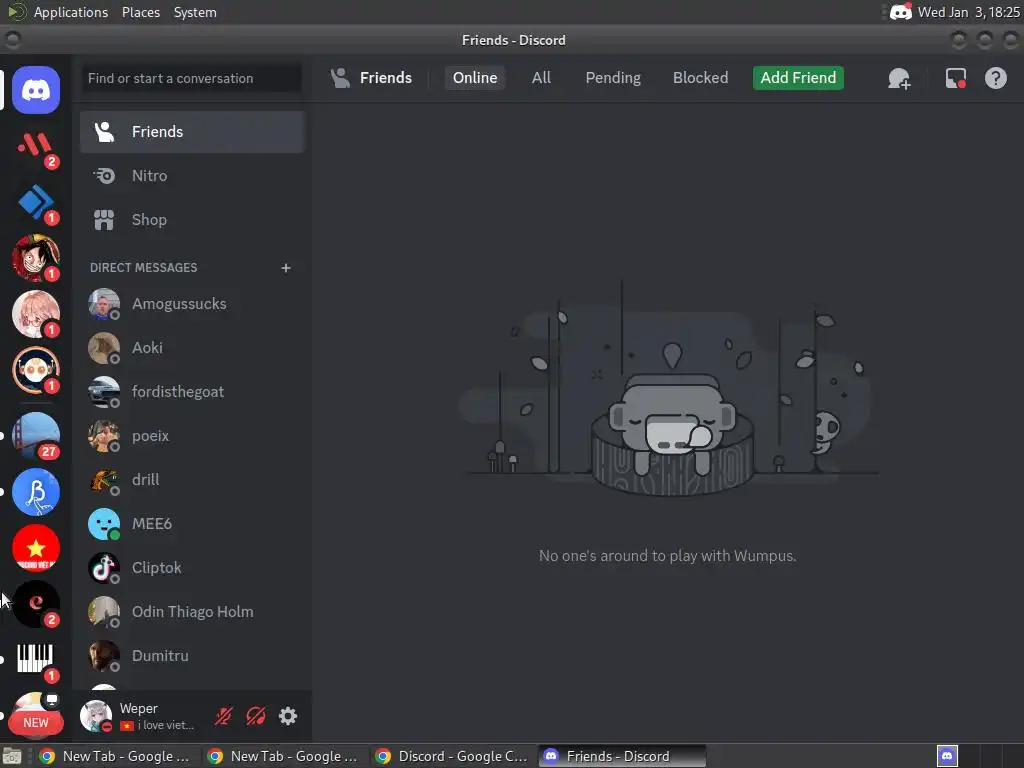Image resolution: width=1024 pixels, height=768 pixels.
Task: Open the red striped server with 2 notifications
Action: tap(36, 146)
